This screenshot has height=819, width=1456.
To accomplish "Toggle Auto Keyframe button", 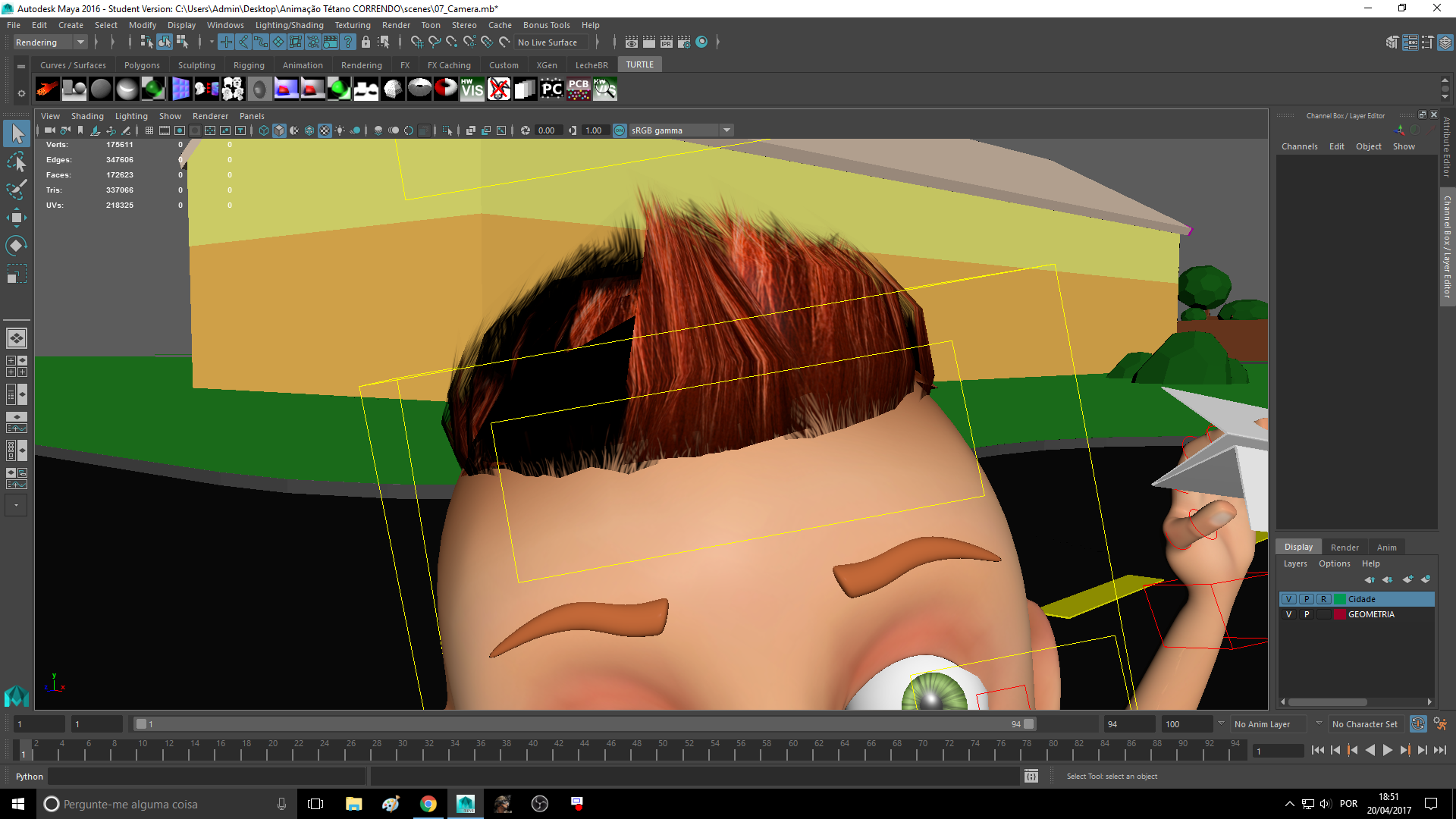I will (1417, 724).
